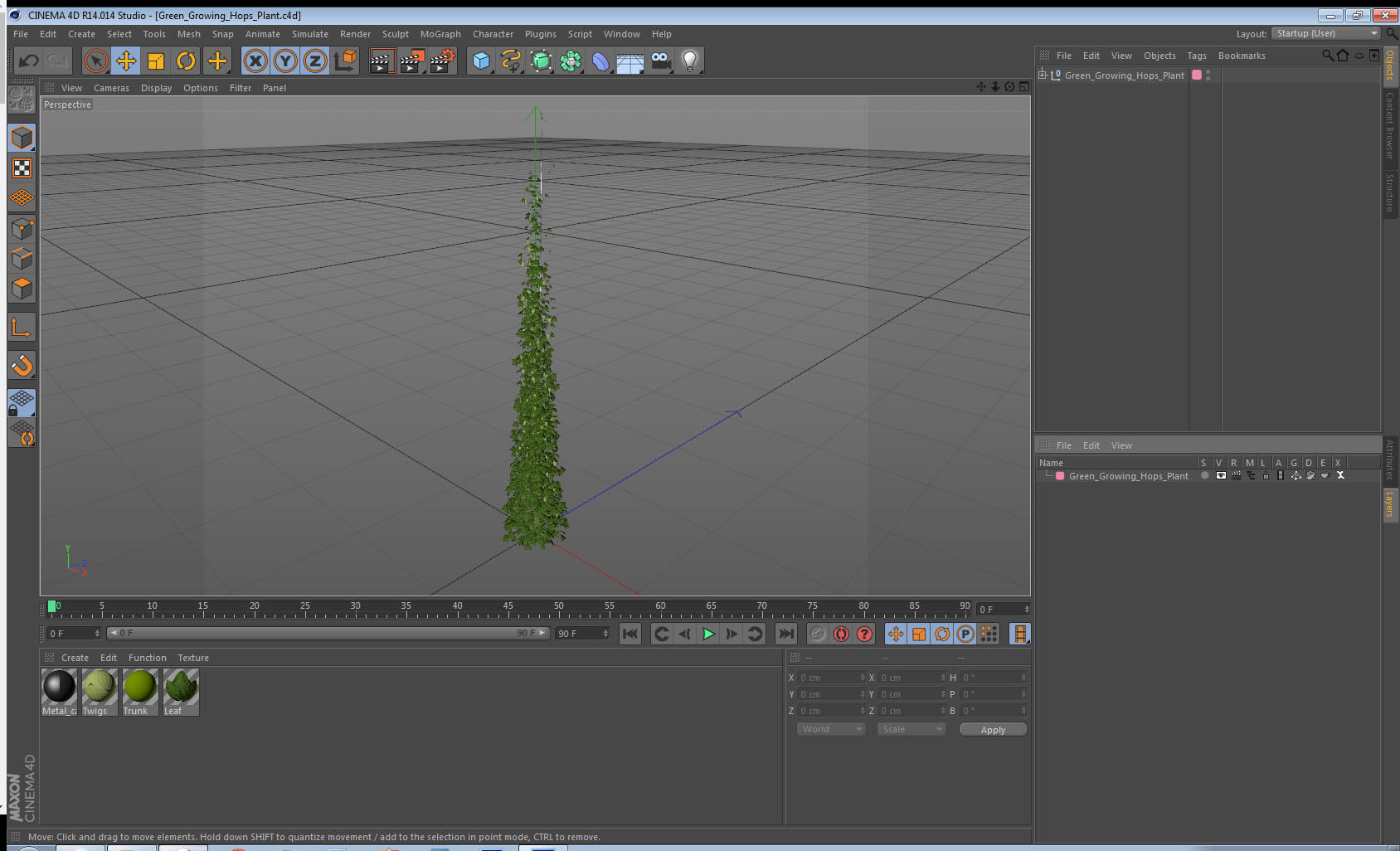Add a Floor environment object
The height and width of the screenshot is (851, 1400).
click(x=630, y=61)
